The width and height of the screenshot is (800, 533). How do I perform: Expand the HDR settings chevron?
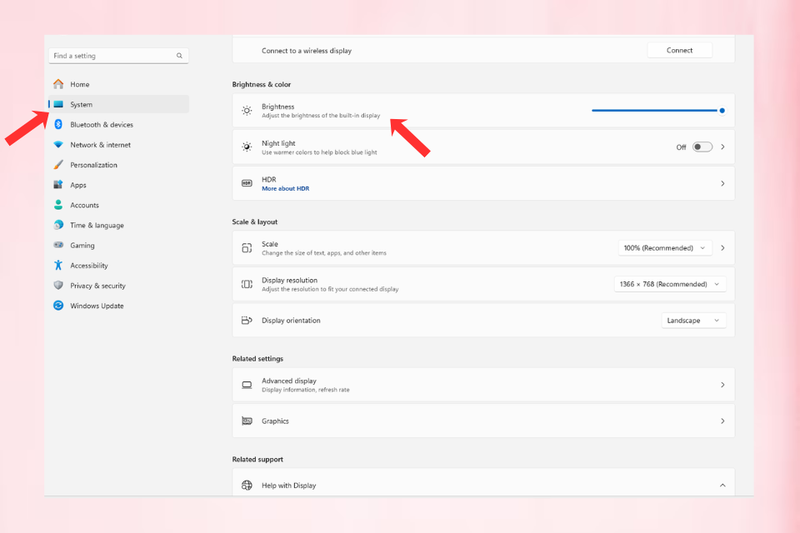722,184
